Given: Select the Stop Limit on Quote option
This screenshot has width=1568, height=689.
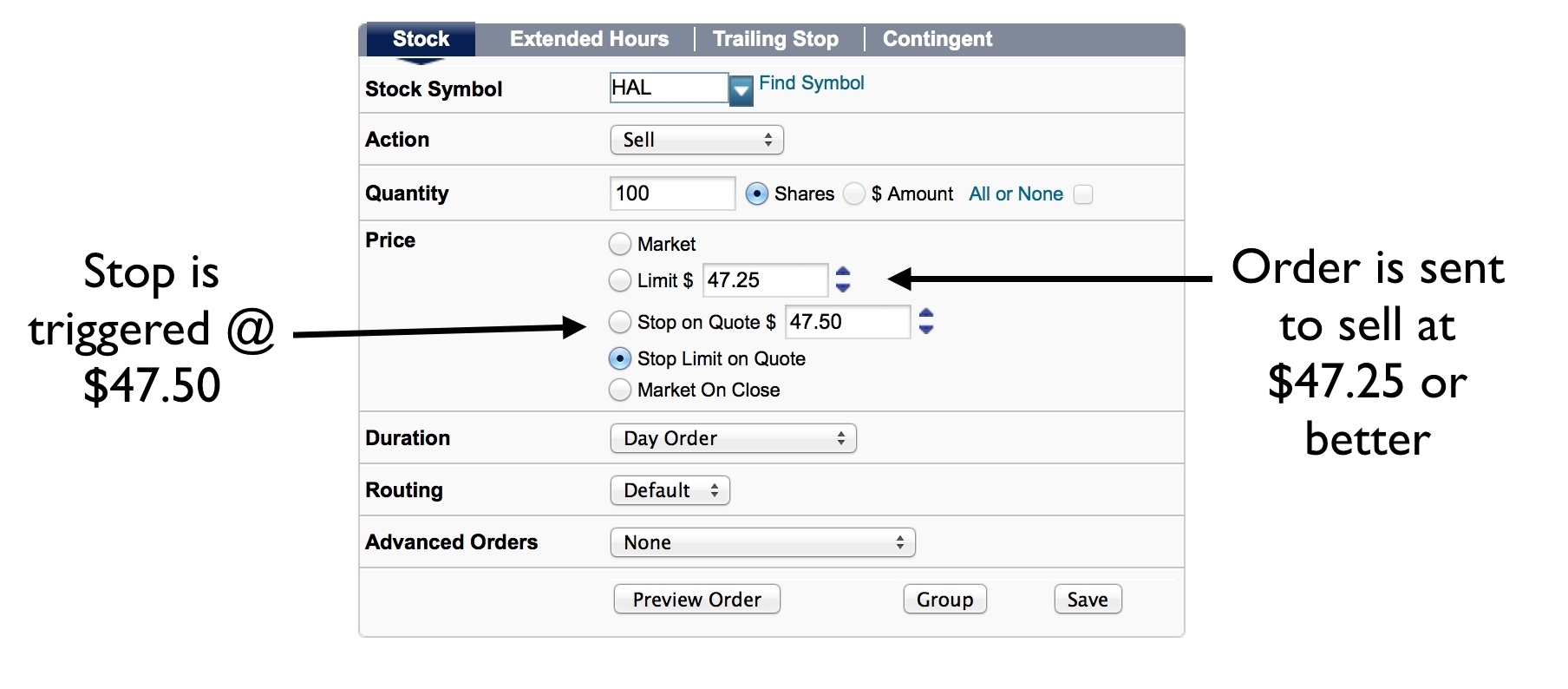Looking at the screenshot, I should pos(620,358).
